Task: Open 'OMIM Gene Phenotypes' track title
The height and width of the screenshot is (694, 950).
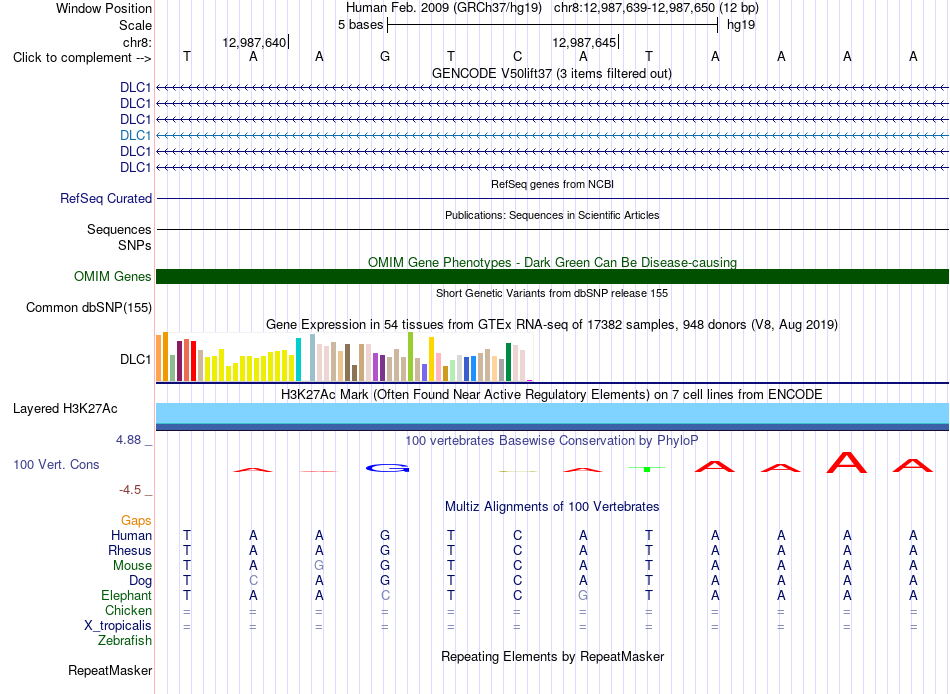Action: pyautogui.click(x=552, y=262)
